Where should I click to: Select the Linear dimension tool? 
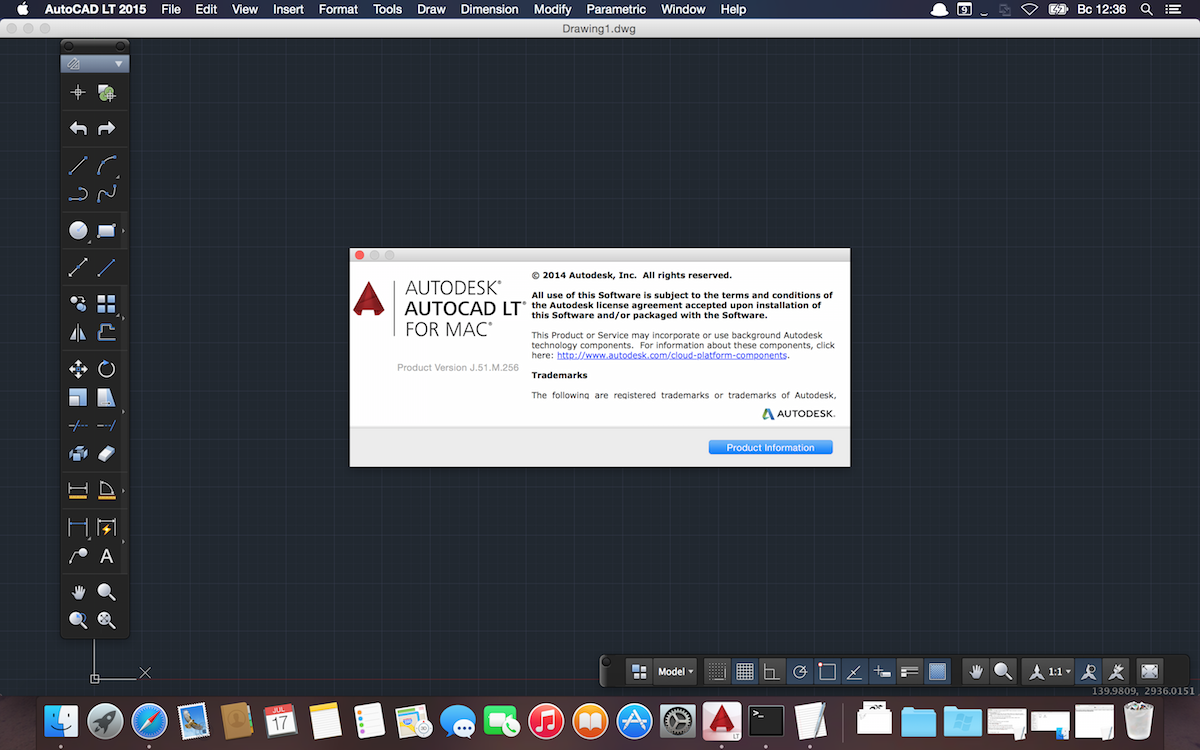coord(78,490)
